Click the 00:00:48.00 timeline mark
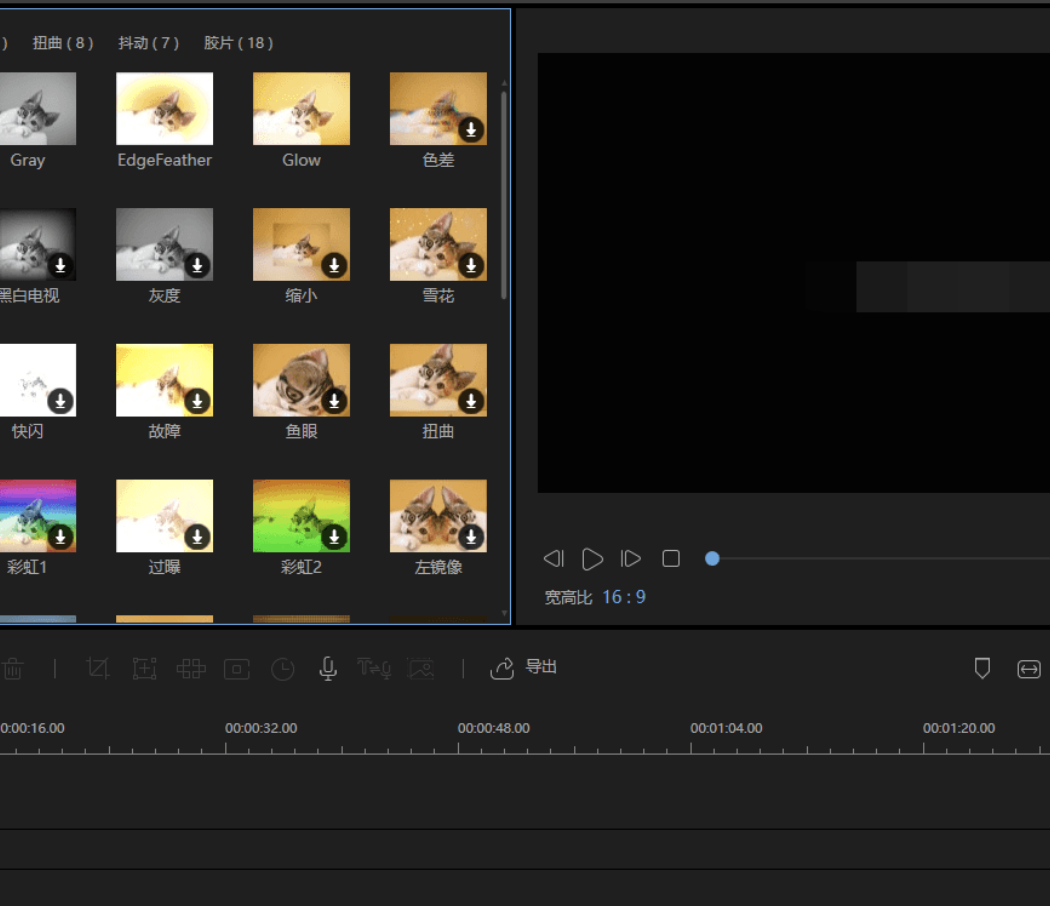The width and height of the screenshot is (1050, 906). coord(494,728)
